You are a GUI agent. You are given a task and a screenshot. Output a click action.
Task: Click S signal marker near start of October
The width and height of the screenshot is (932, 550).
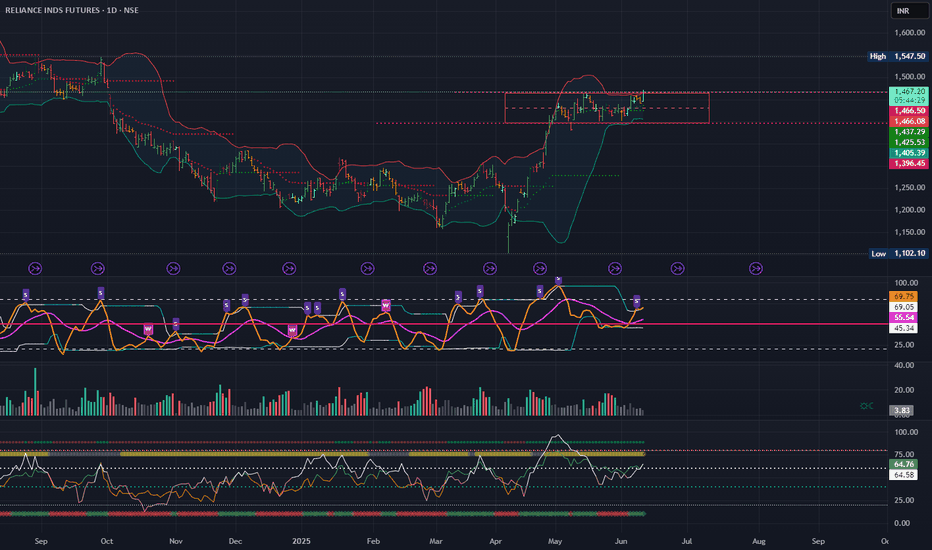tap(100, 293)
